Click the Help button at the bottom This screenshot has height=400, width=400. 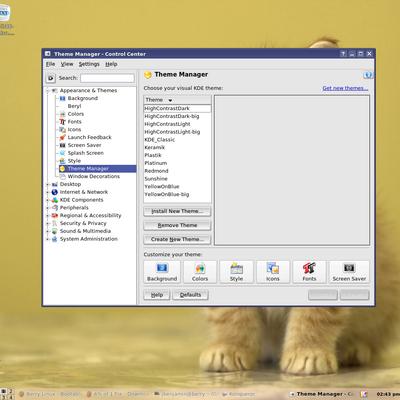157,295
